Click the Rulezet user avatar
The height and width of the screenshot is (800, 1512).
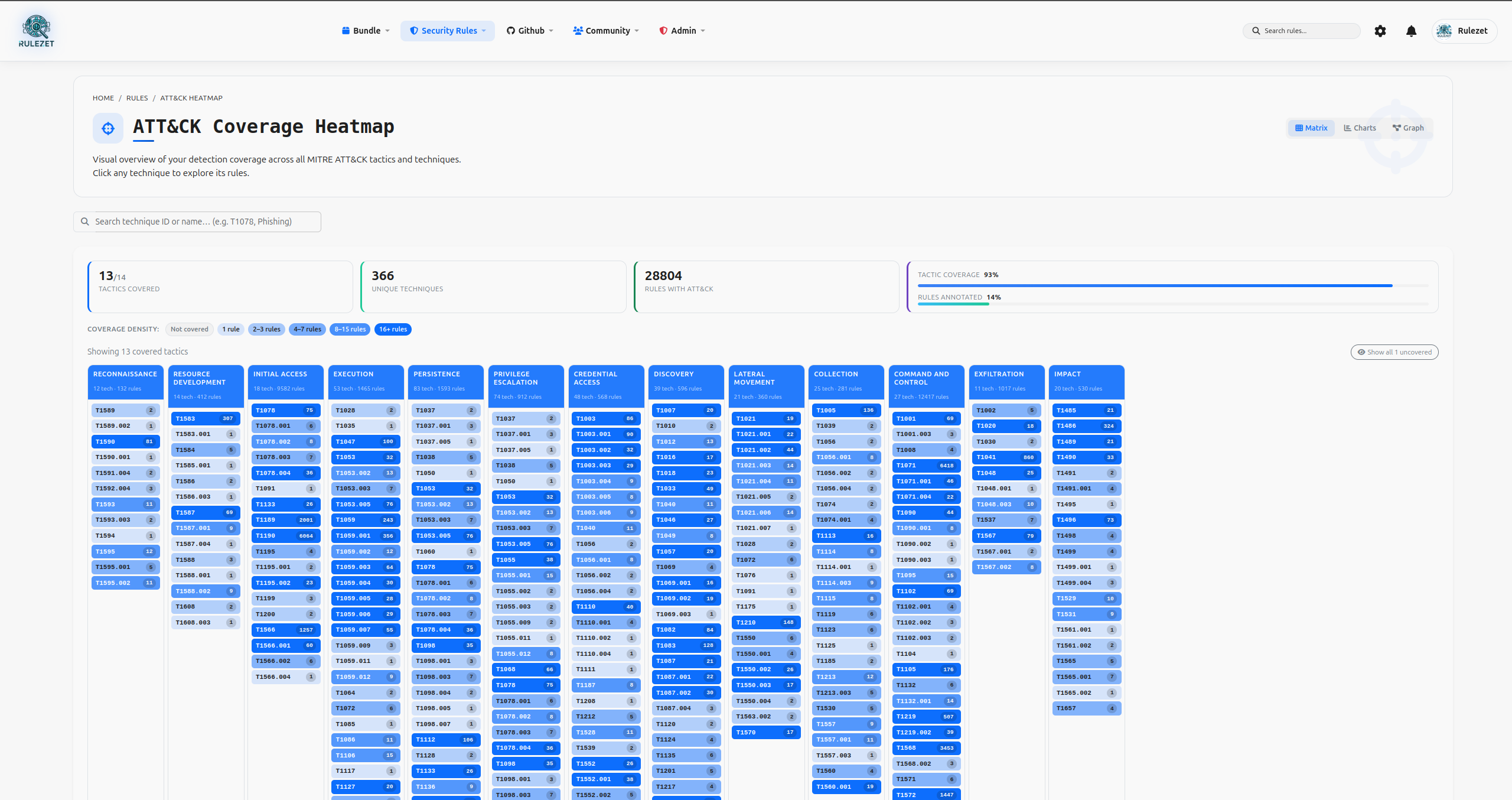(x=1444, y=31)
